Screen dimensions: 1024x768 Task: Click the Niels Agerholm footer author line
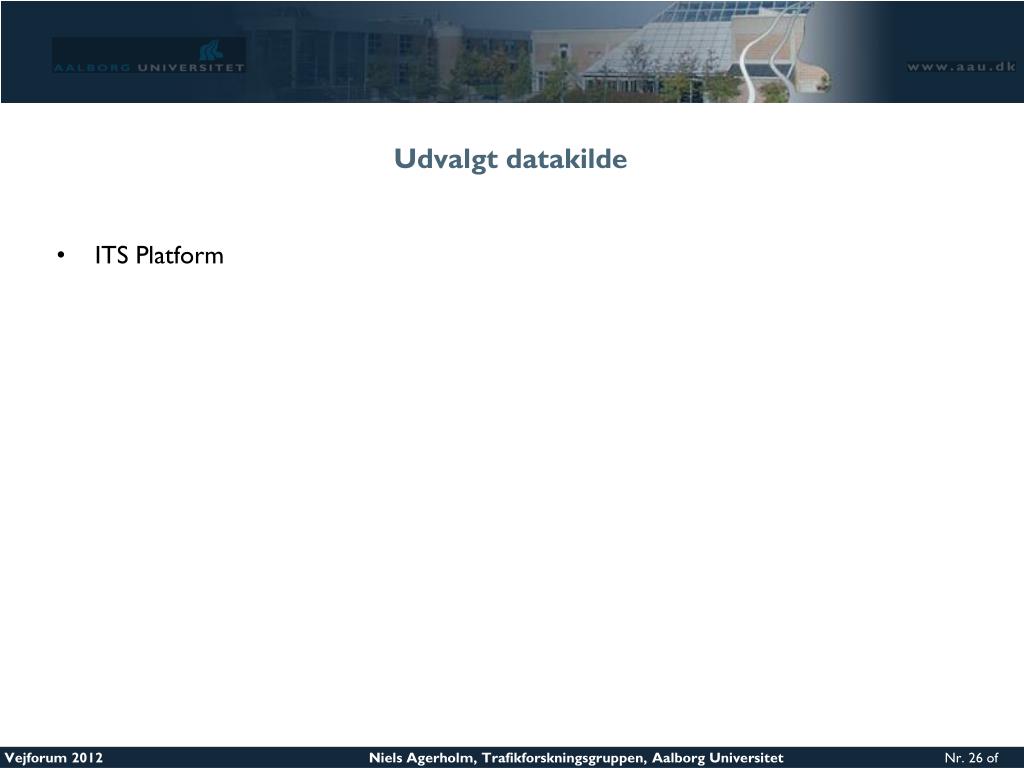tap(576, 758)
